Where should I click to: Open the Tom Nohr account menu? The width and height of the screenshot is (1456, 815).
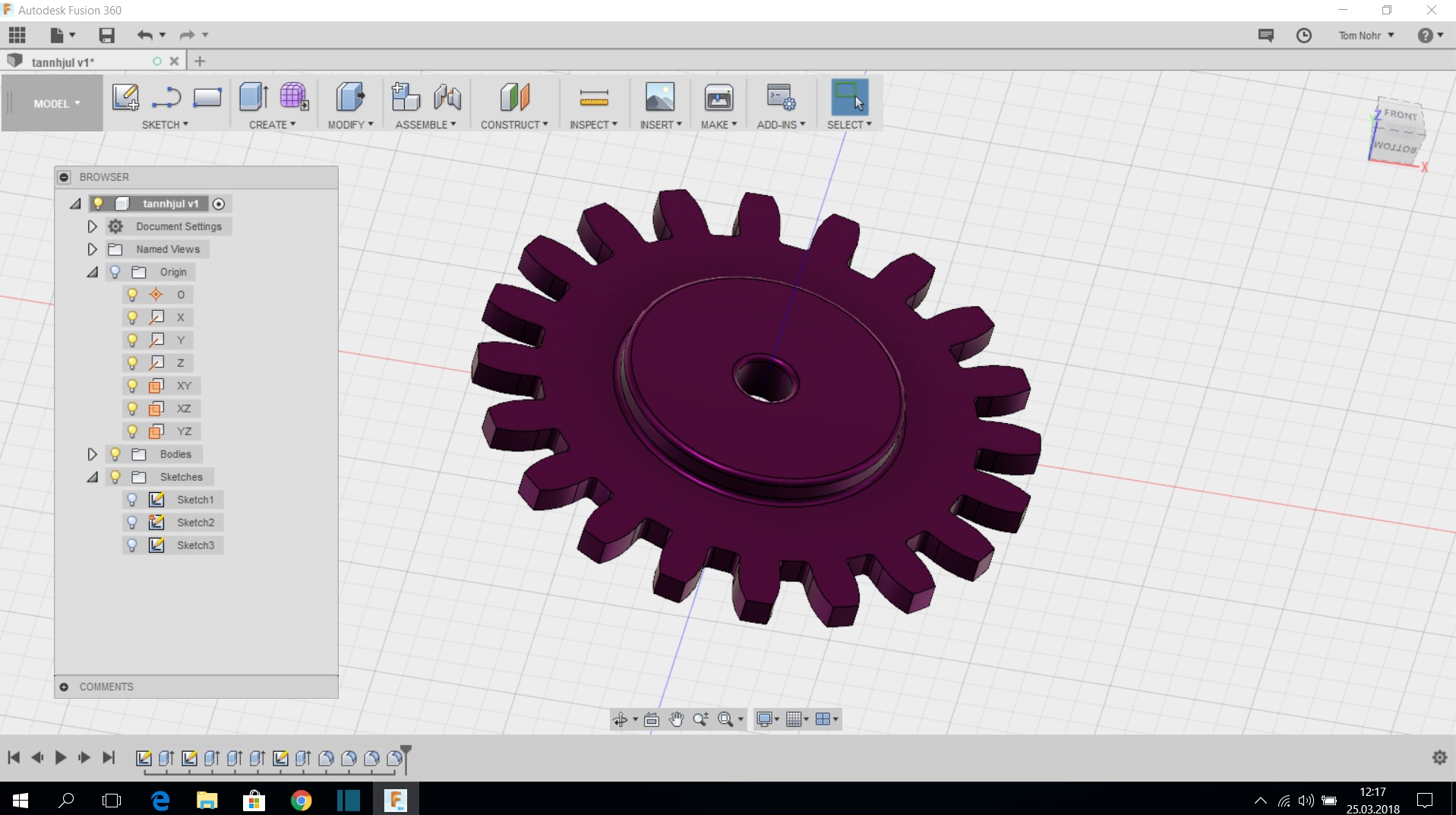pos(1366,36)
